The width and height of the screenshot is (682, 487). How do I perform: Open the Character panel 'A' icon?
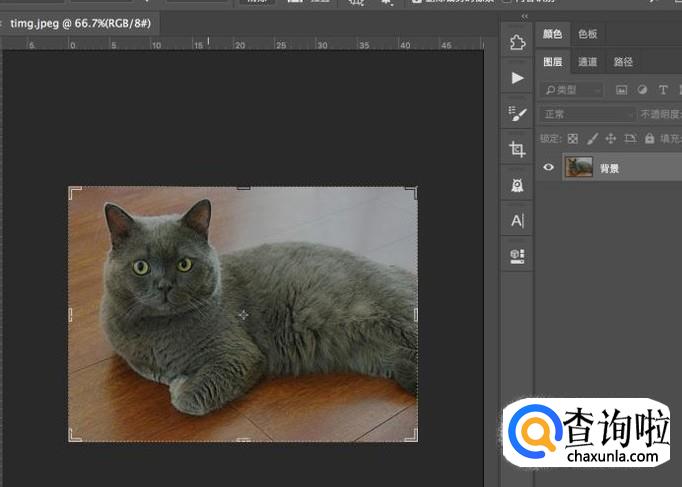tap(517, 220)
